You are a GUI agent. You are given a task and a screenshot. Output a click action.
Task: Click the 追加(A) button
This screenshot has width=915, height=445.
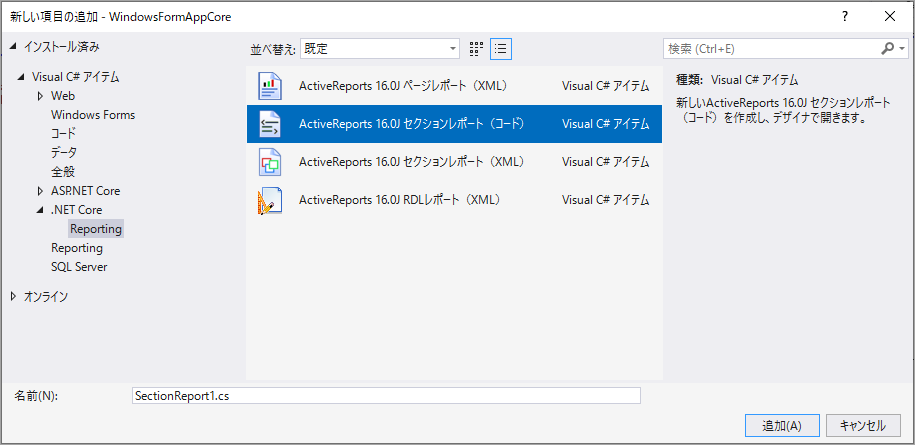(x=782, y=425)
